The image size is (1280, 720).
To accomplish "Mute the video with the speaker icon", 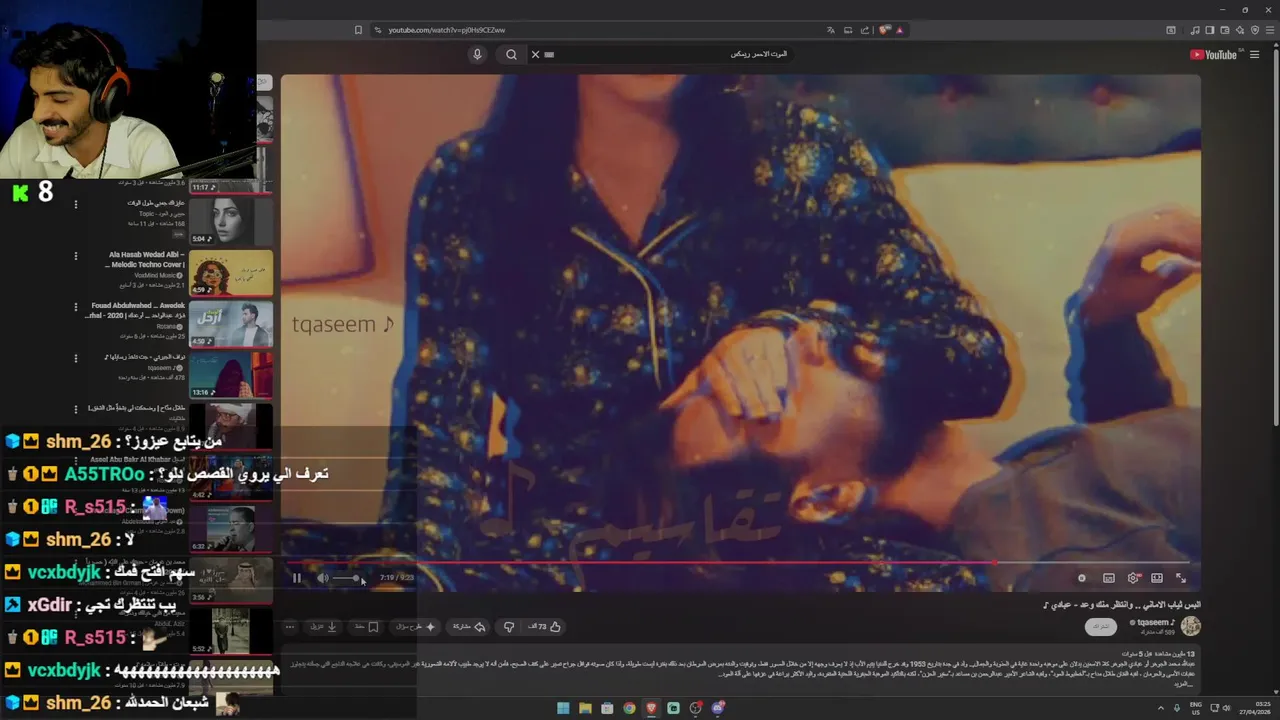I will (x=322, y=577).
